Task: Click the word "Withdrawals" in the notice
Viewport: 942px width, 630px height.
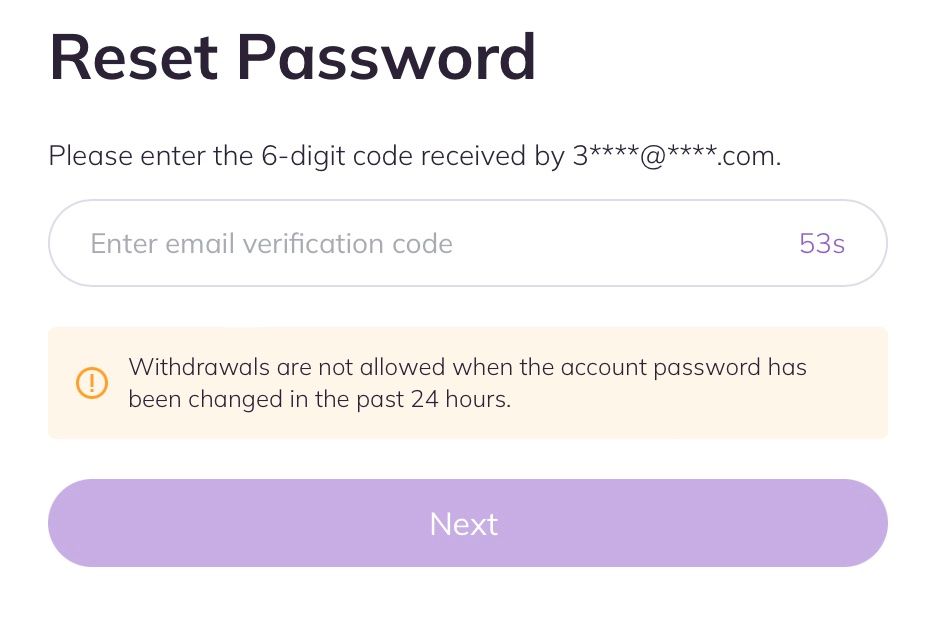Action: (197, 367)
